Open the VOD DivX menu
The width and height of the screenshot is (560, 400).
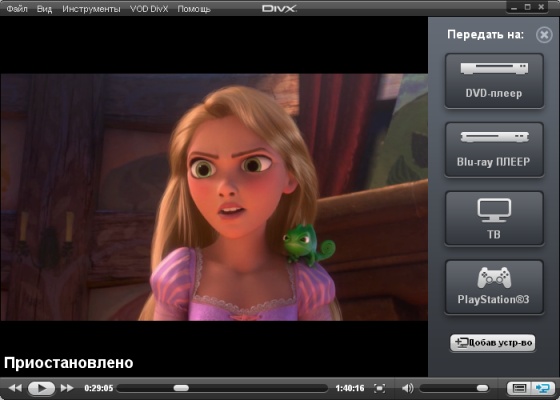click(149, 9)
